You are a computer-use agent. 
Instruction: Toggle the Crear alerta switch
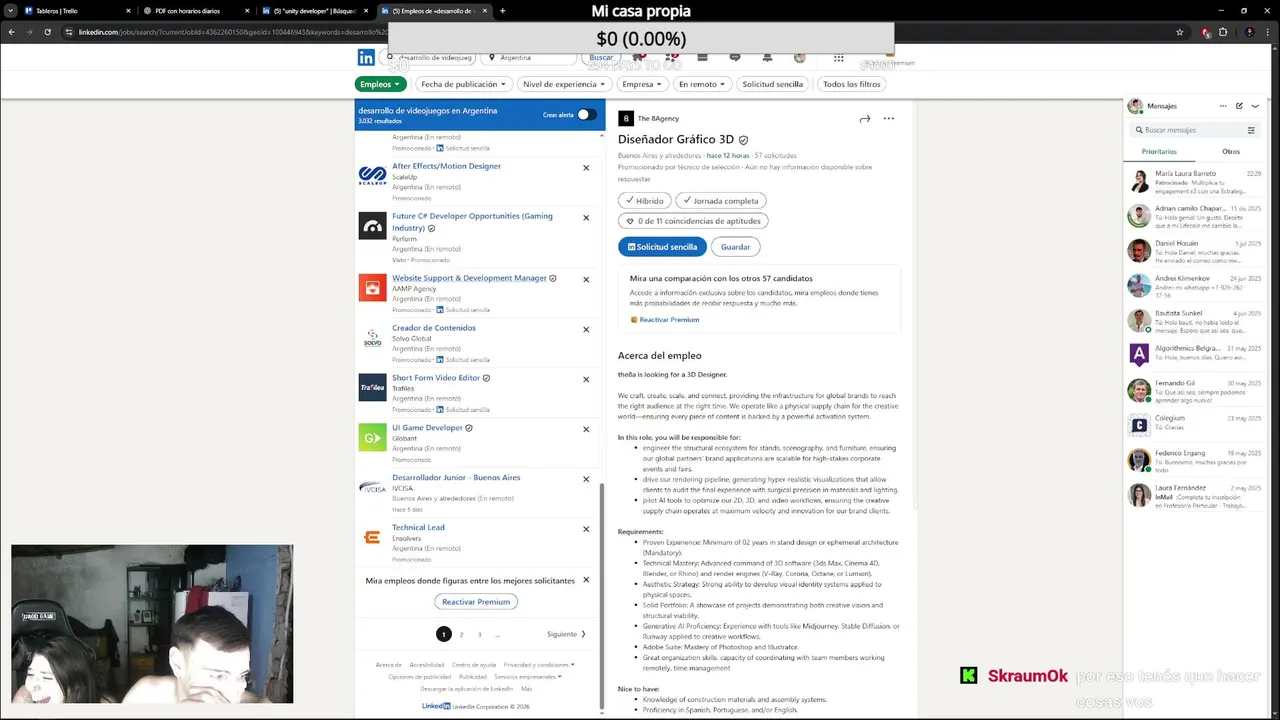point(587,115)
